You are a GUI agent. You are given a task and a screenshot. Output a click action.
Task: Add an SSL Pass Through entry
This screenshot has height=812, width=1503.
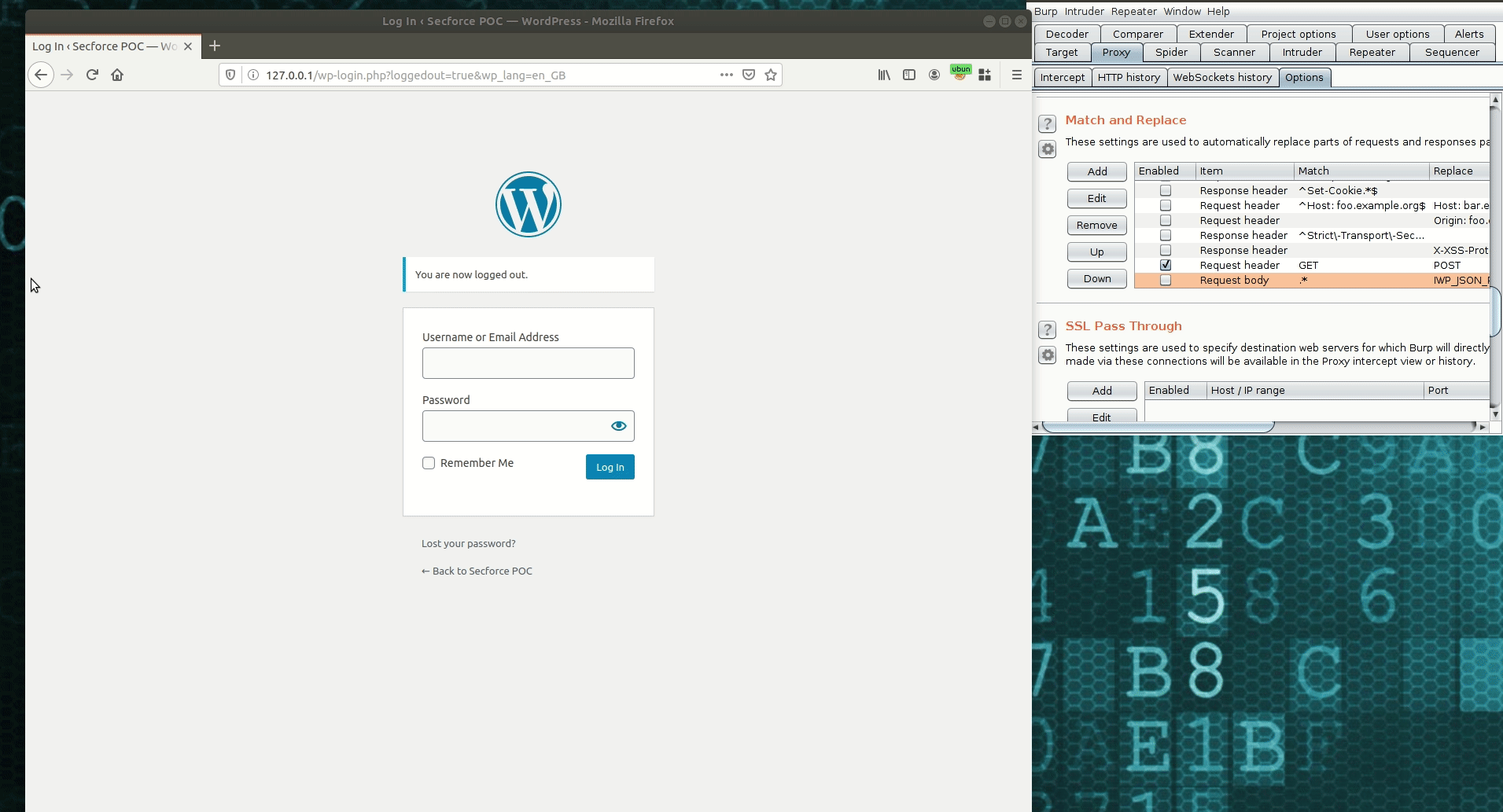point(1102,391)
